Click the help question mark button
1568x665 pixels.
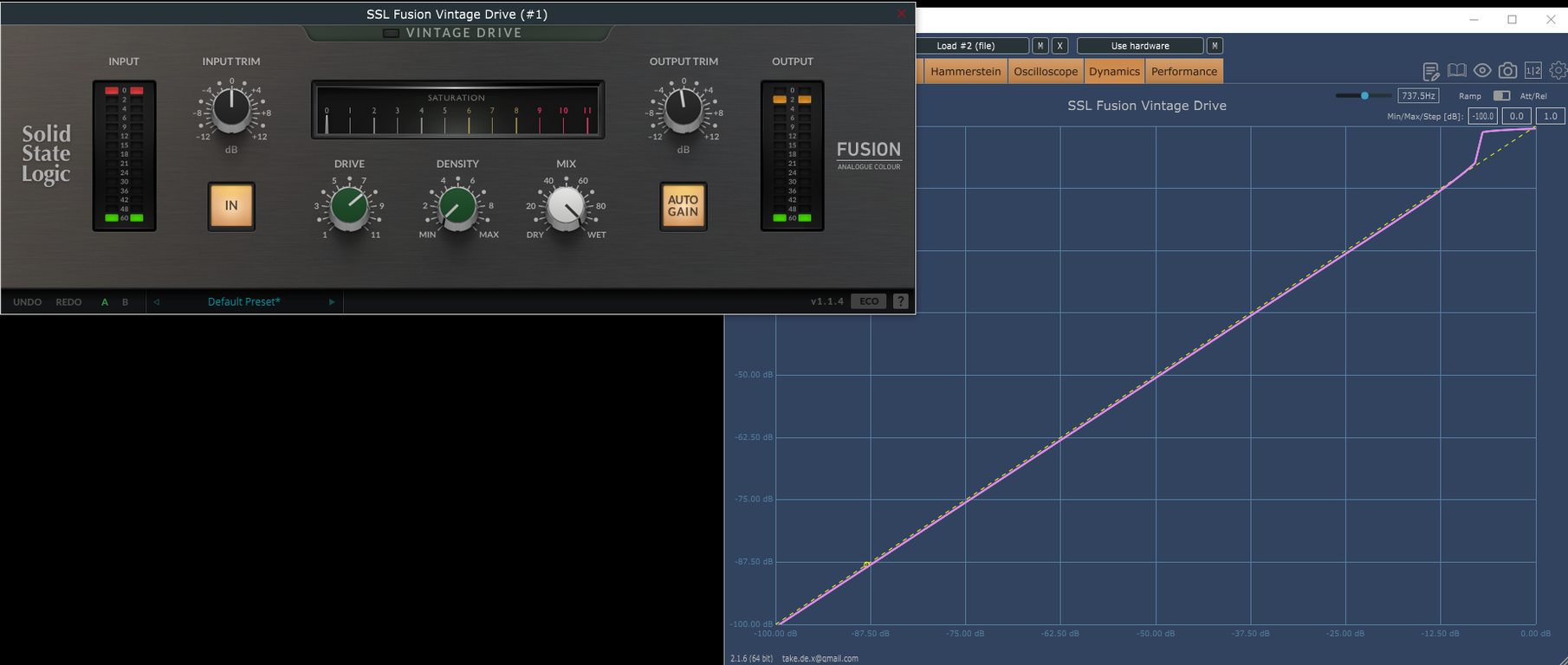point(901,301)
